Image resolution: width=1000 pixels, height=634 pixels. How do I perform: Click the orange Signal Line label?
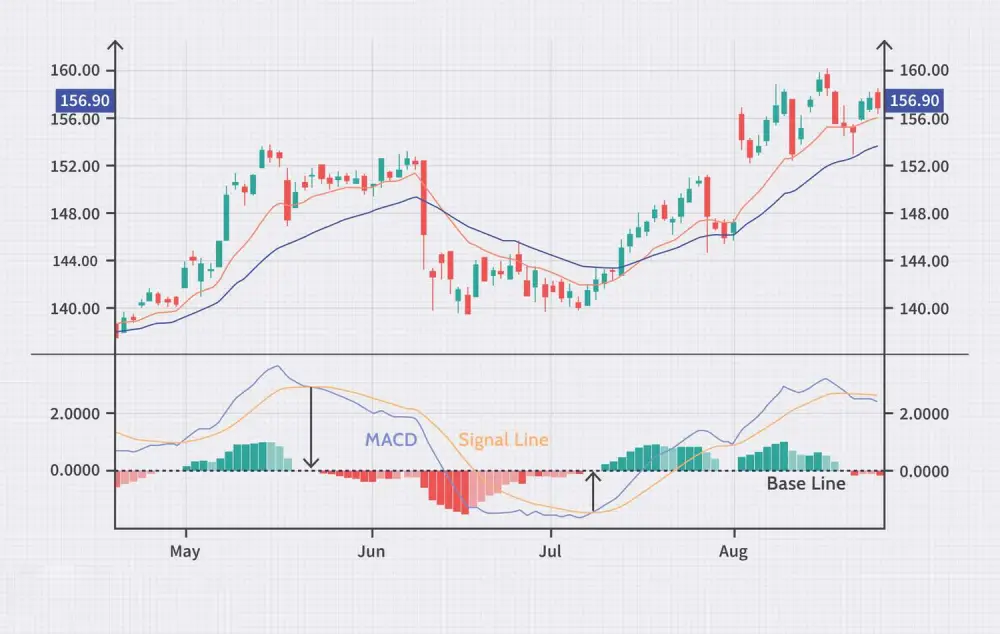tap(503, 440)
